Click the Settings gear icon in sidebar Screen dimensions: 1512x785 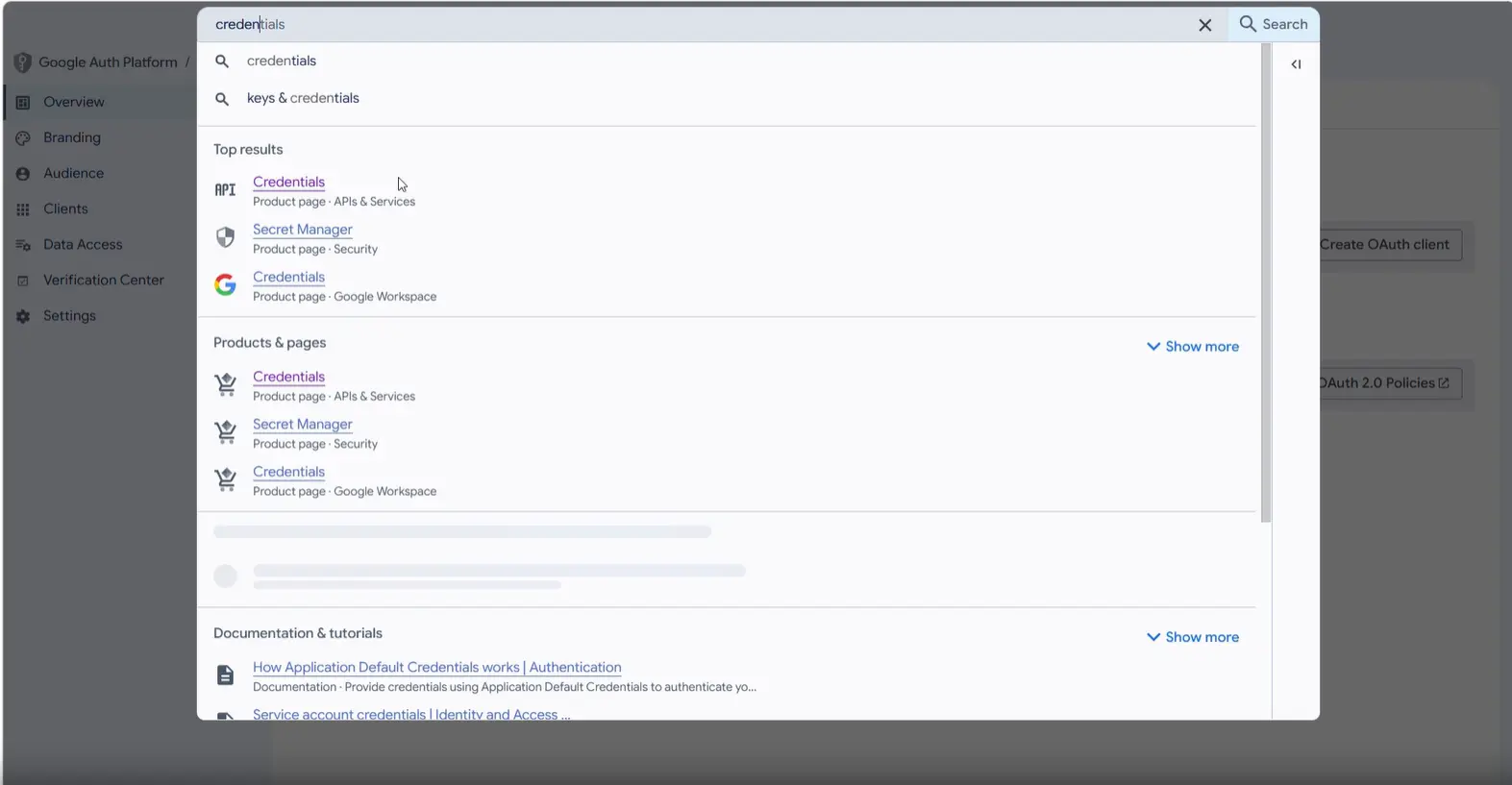pyautogui.click(x=23, y=316)
